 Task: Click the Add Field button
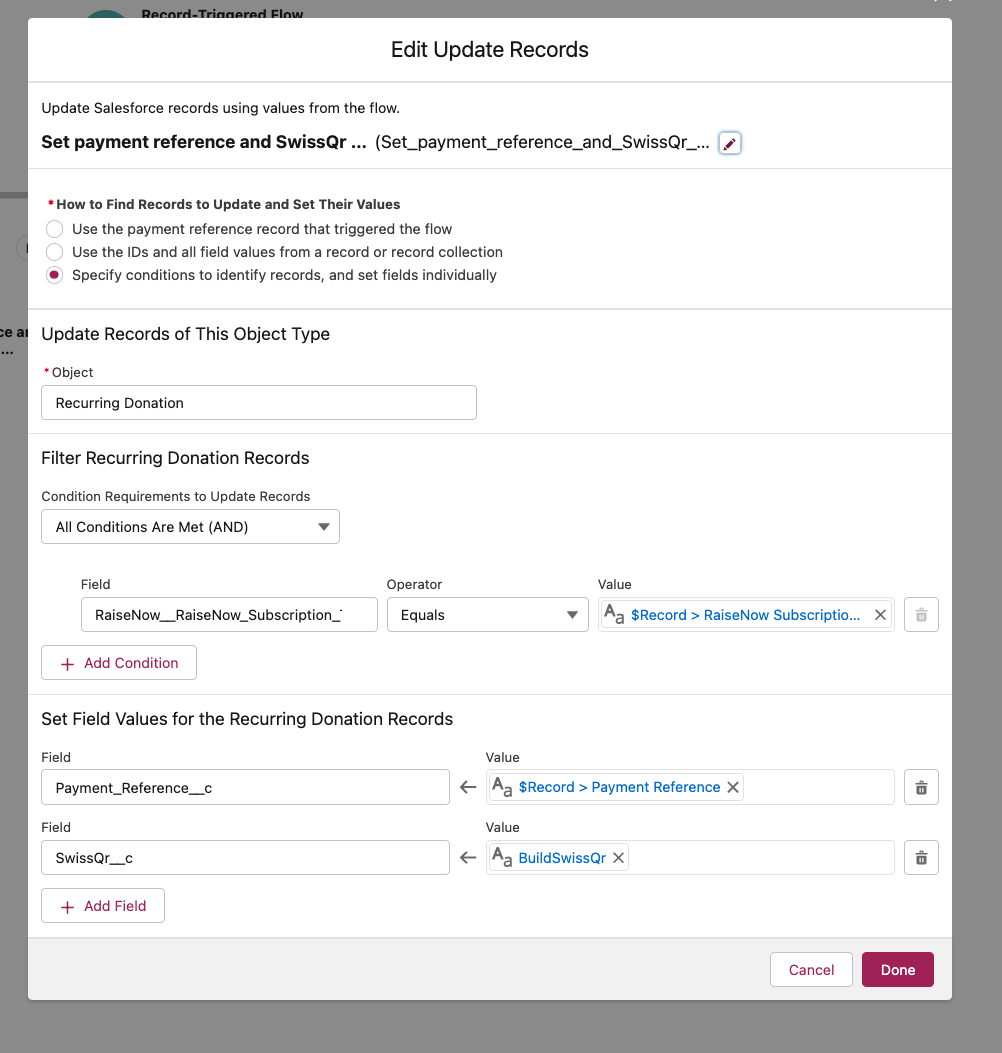103,905
